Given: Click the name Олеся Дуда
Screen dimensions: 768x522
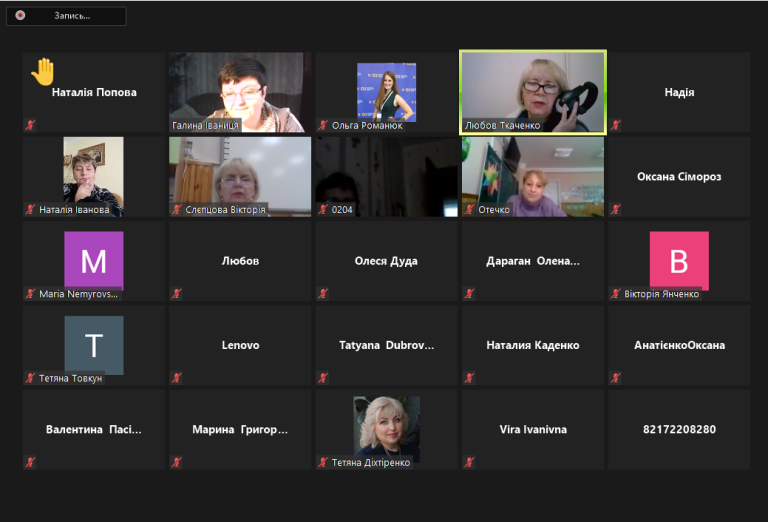Looking at the screenshot, I should pos(386,261).
